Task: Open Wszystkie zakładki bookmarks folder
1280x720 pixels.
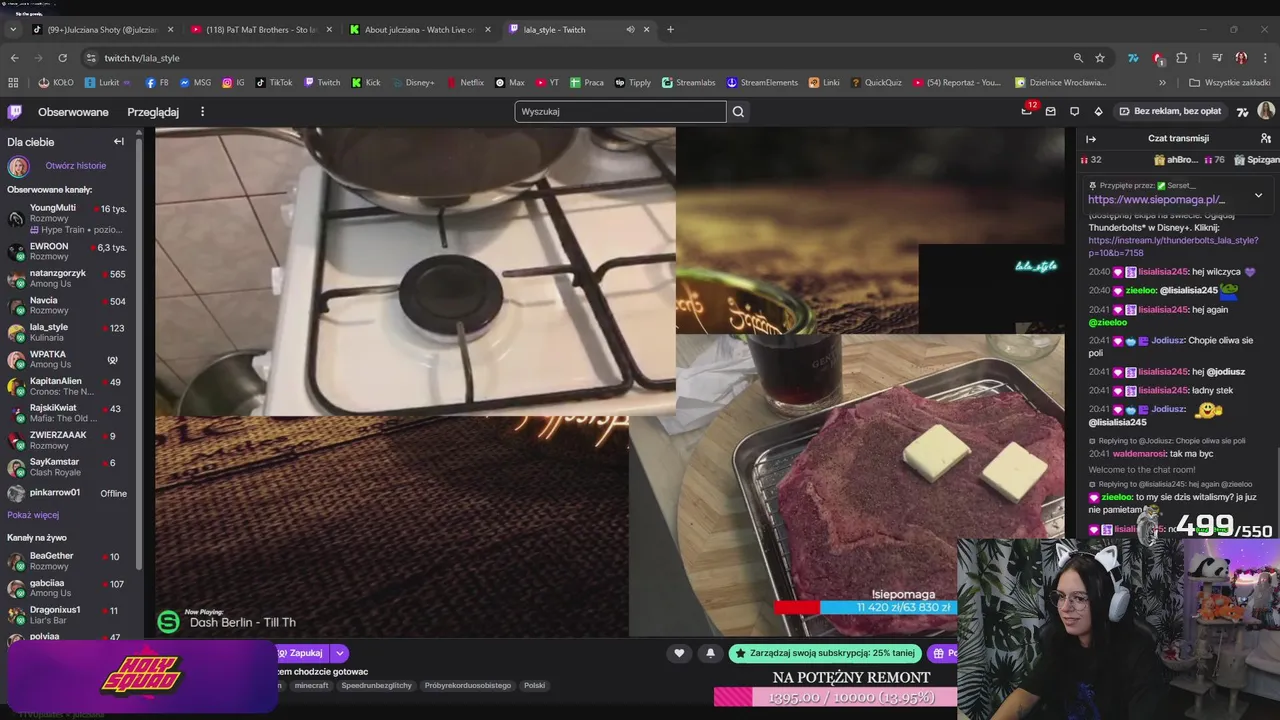Action: coord(1229,83)
